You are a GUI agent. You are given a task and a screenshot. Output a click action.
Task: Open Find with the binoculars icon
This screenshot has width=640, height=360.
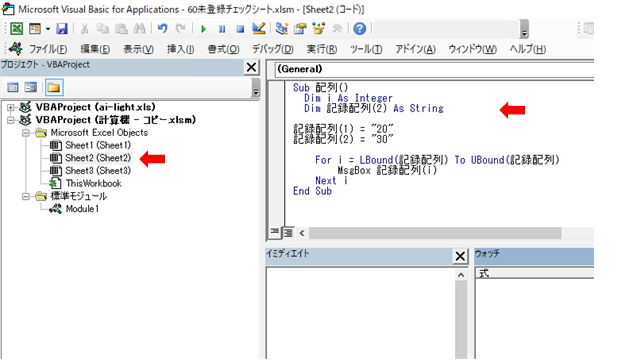point(139,29)
